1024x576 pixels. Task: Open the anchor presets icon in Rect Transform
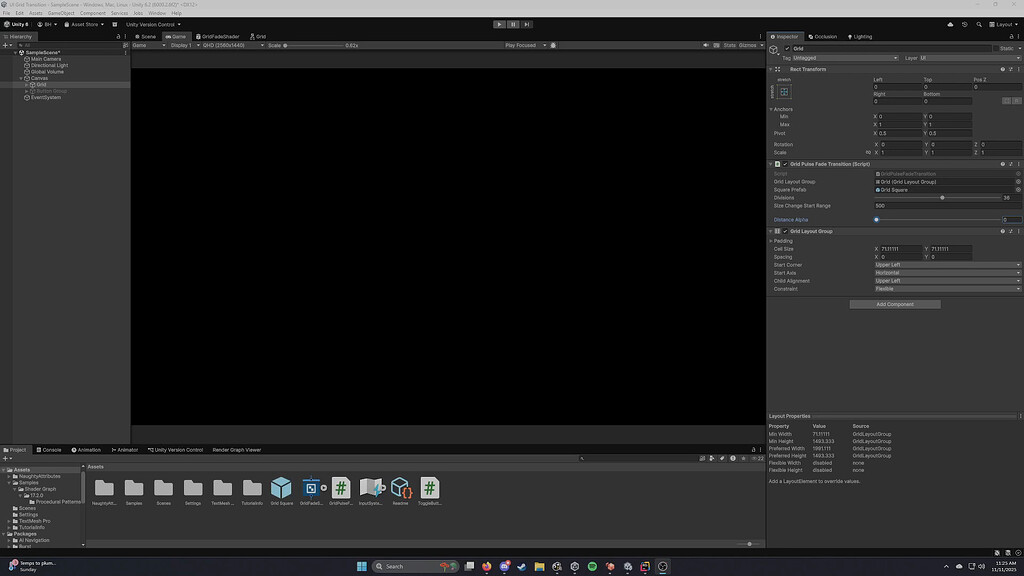pos(786,90)
